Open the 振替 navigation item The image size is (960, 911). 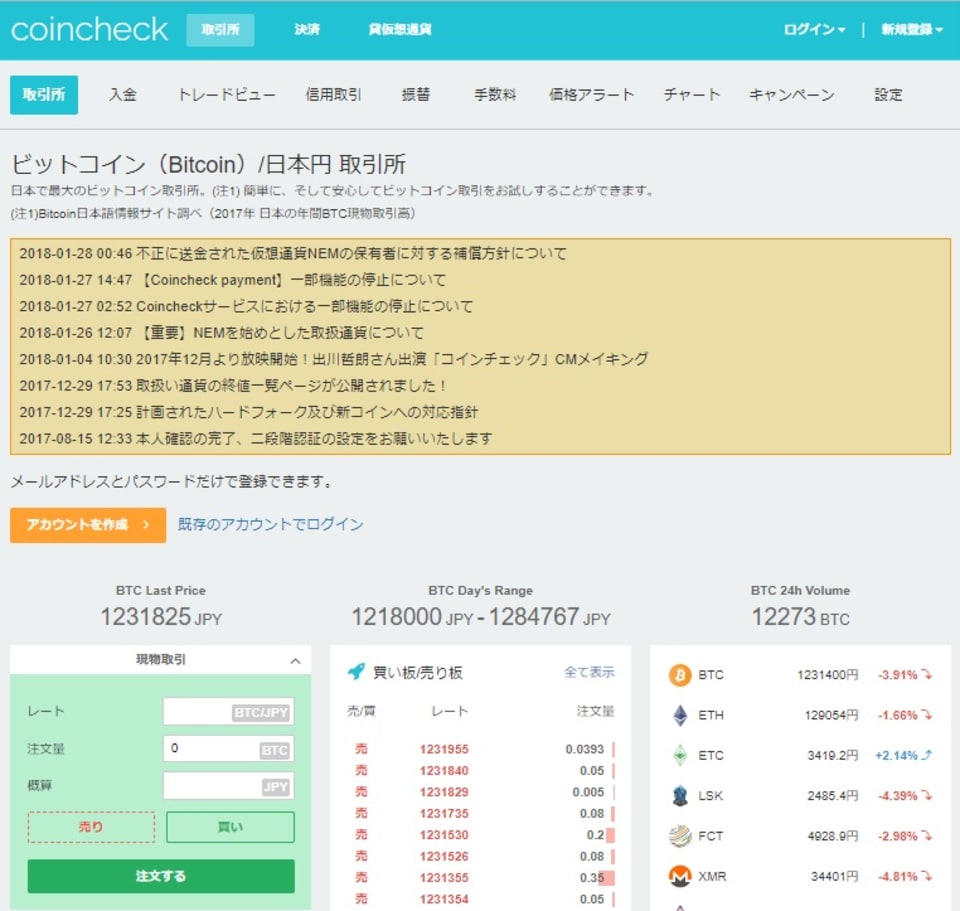coord(416,95)
